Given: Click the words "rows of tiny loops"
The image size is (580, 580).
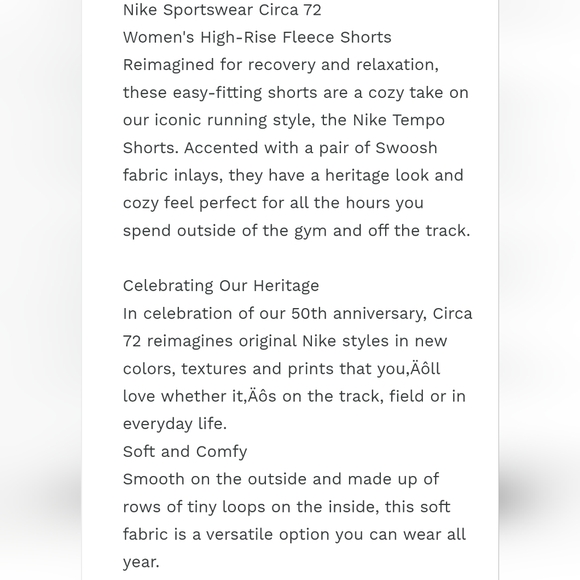Looking at the screenshot, I should (194, 507).
